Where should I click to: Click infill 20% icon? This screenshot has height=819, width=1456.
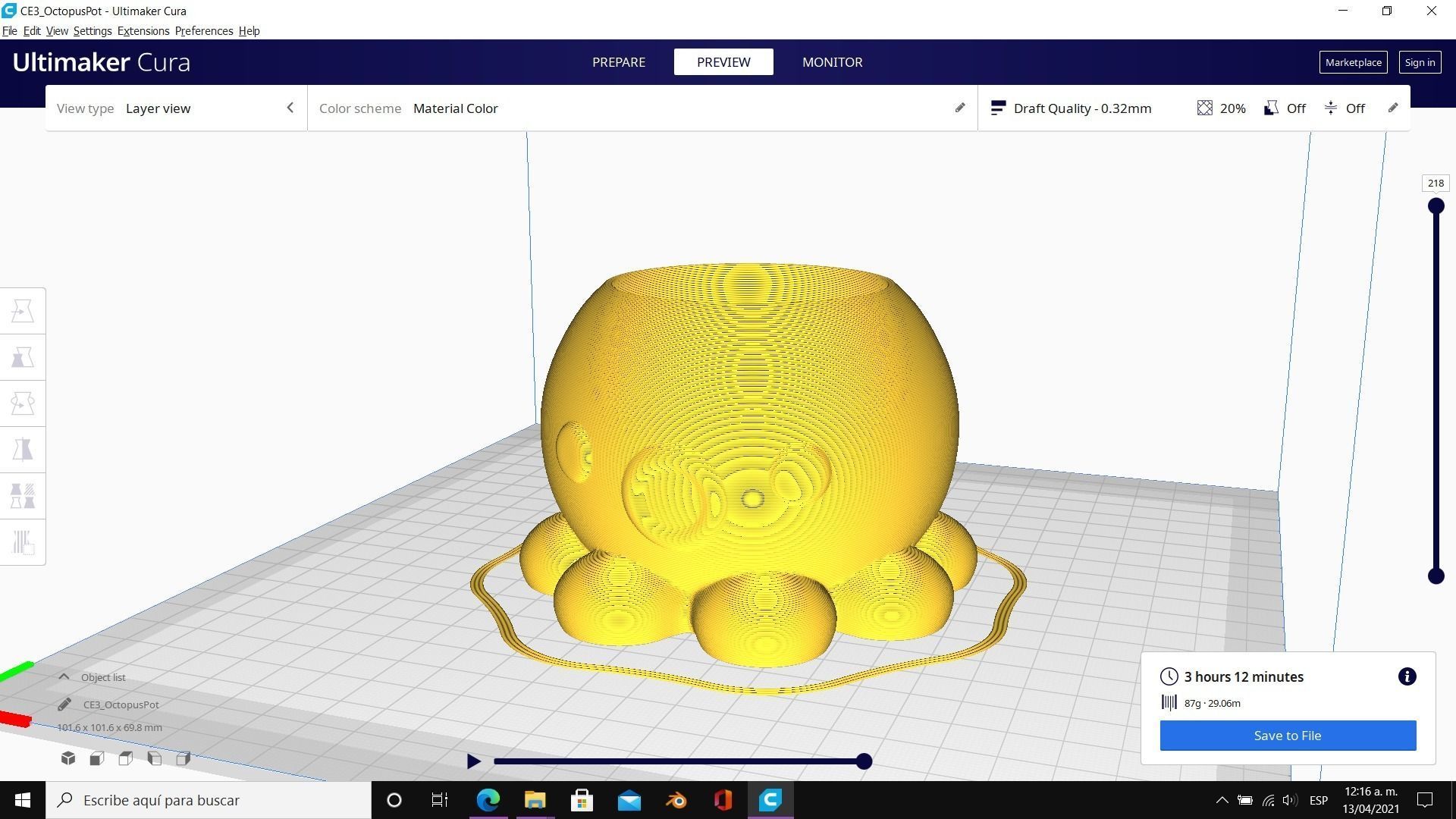[x=1204, y=108]
